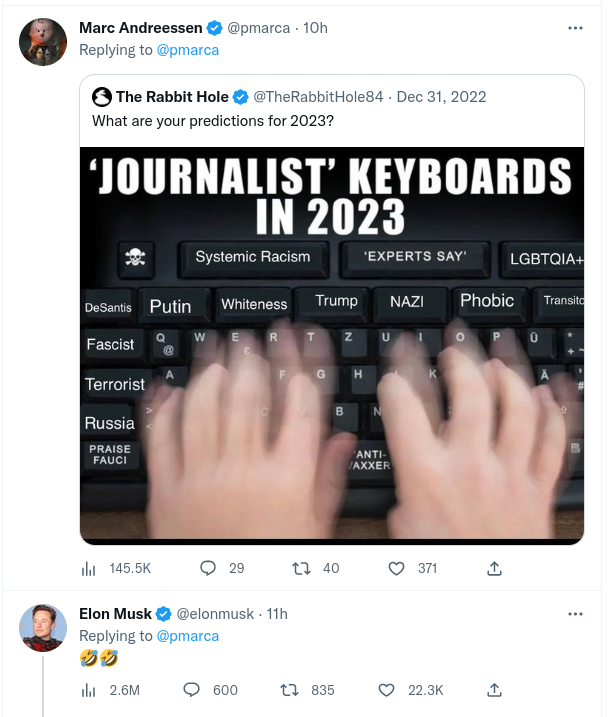Open @pmarca link in Marc's reply line
The image size is (612, 717).
pyautogui.click(x=187, y=49)
